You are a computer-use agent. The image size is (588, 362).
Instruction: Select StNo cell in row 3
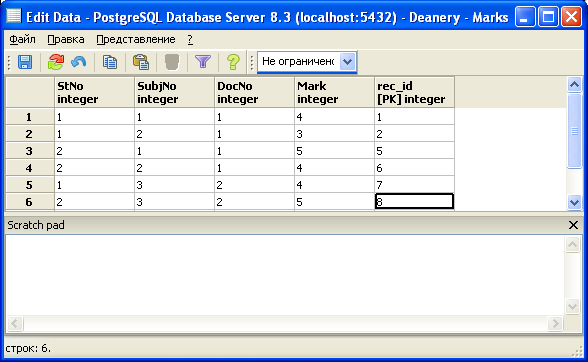point(94,151)
